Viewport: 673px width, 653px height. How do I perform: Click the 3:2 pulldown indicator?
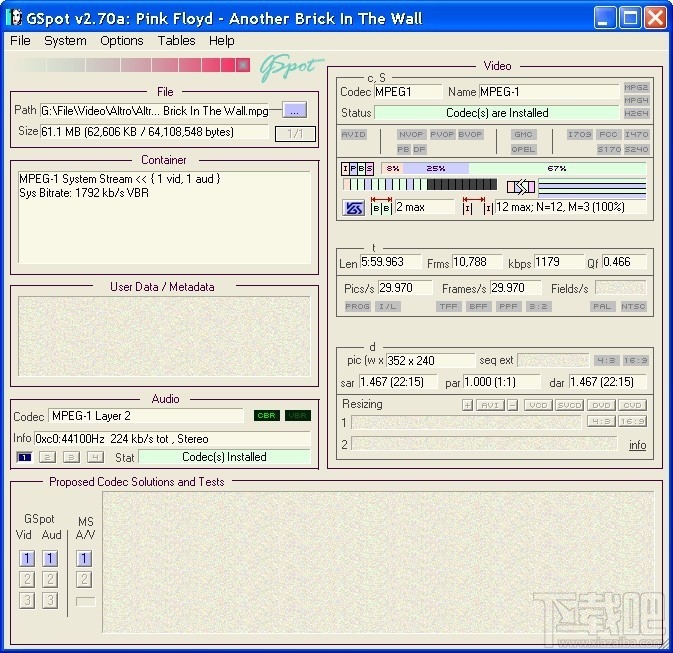538,307
